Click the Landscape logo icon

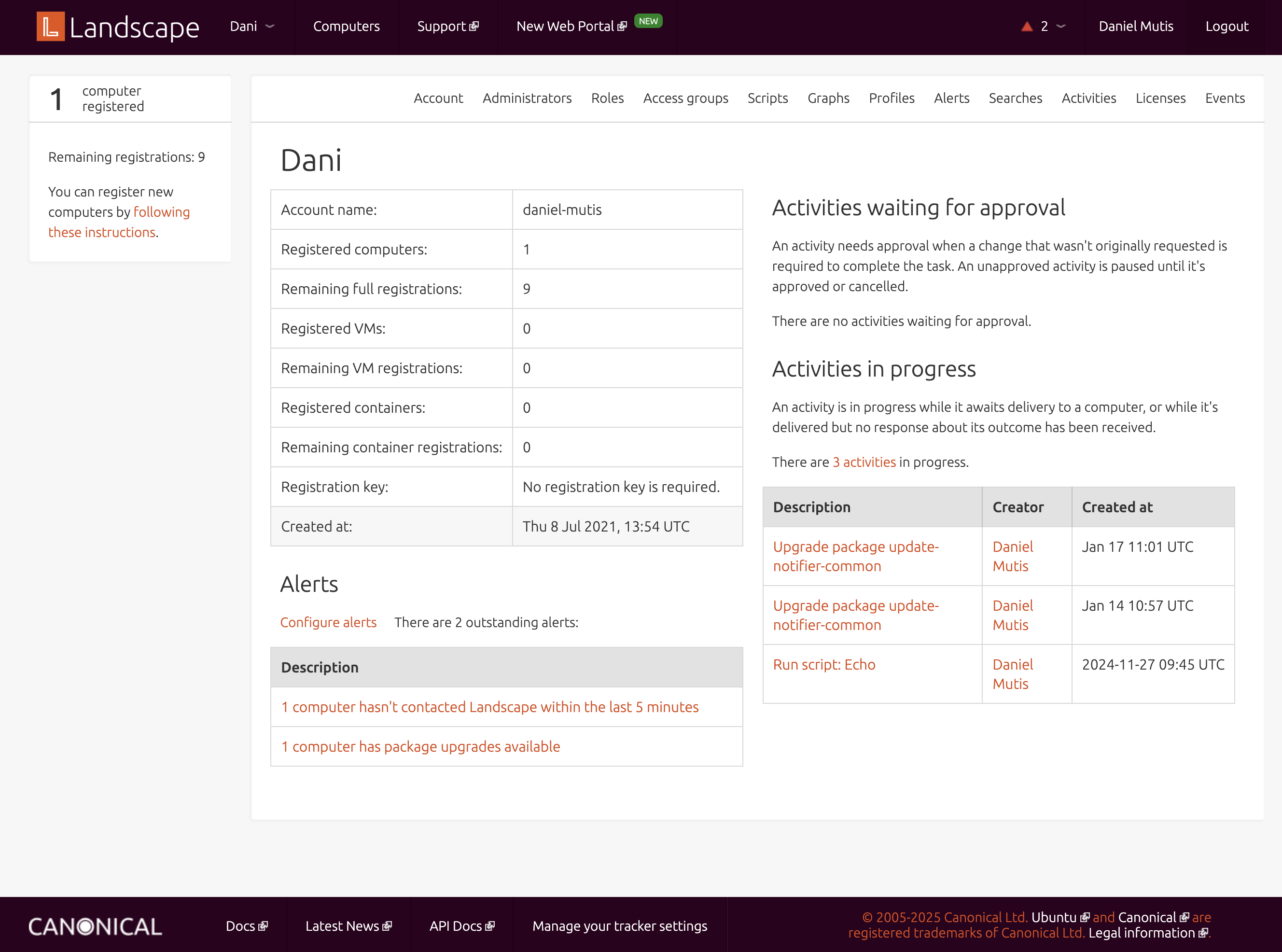point(50,27)
